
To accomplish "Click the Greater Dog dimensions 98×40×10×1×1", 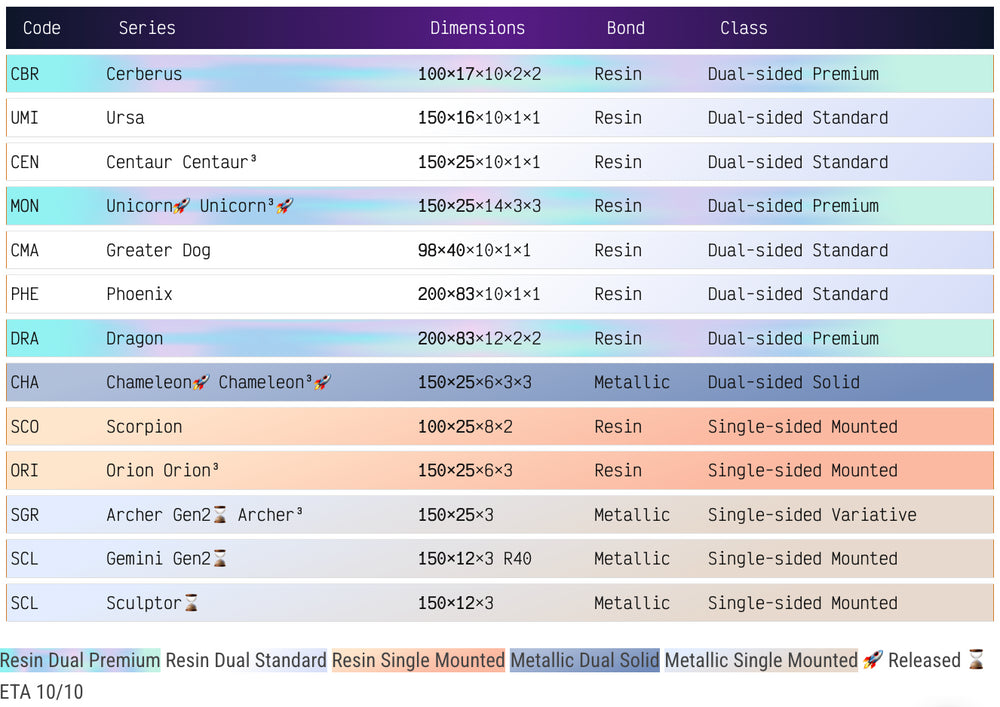I will pyautogui.click(x=473, y=250).
